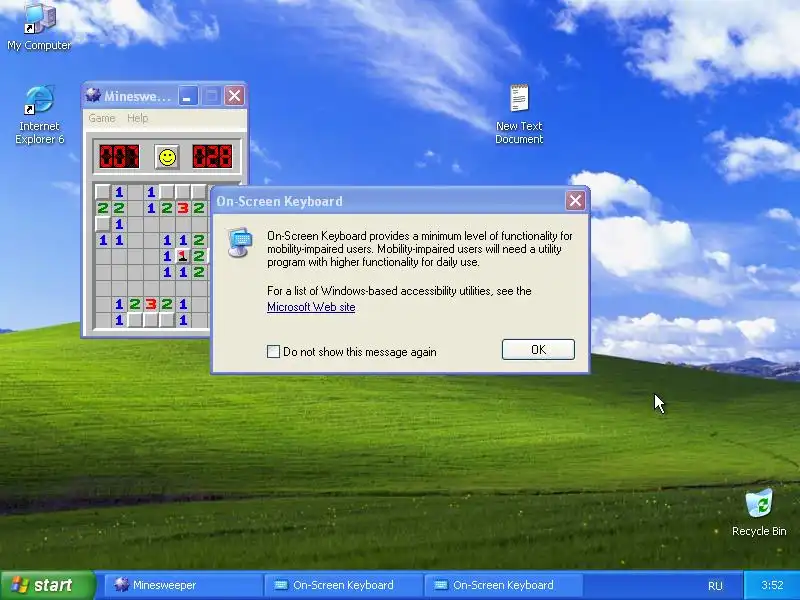This screenshot has height=600, width=800.
Task: Click the mine counter display reading 007
Action: click(119, 157)
